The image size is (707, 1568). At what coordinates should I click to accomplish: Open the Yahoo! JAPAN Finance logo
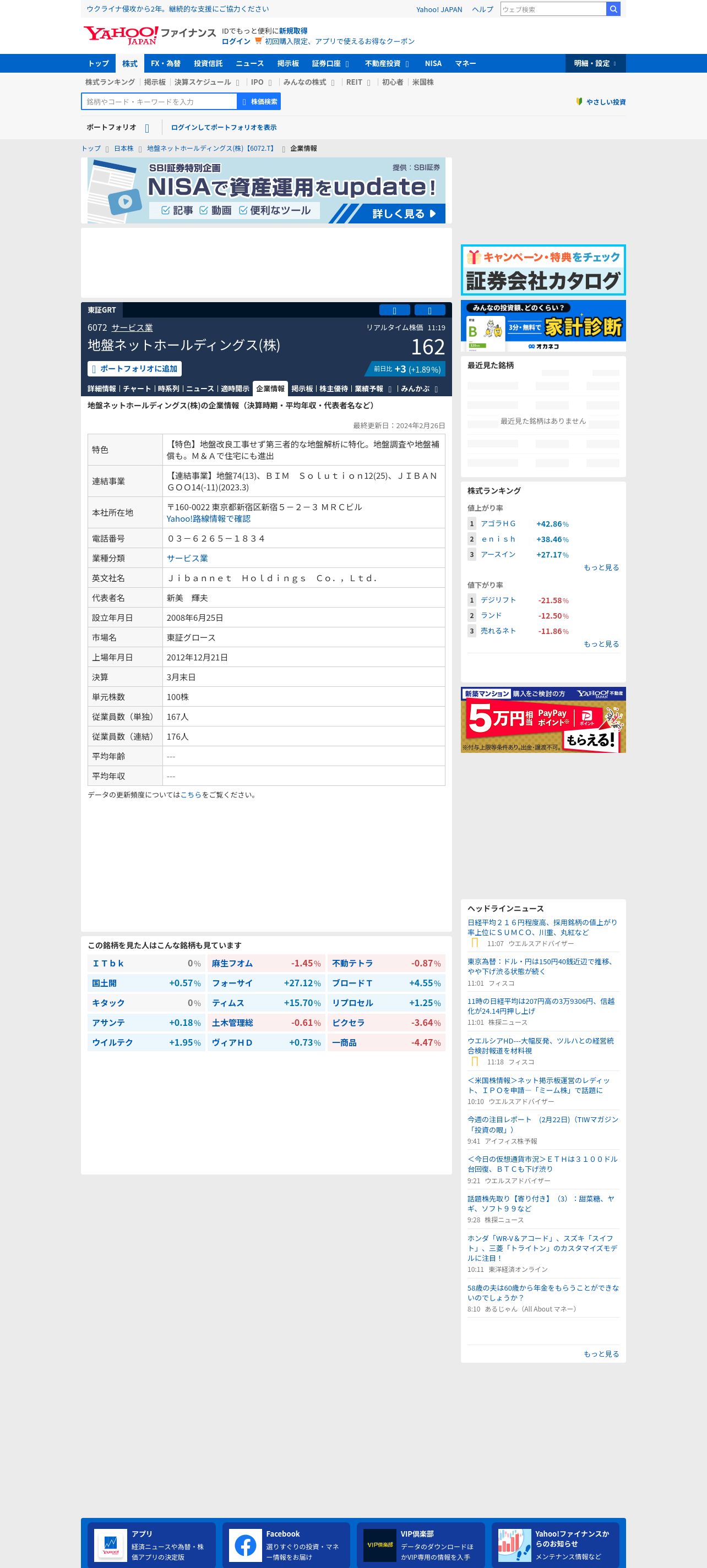pos(150,35)
